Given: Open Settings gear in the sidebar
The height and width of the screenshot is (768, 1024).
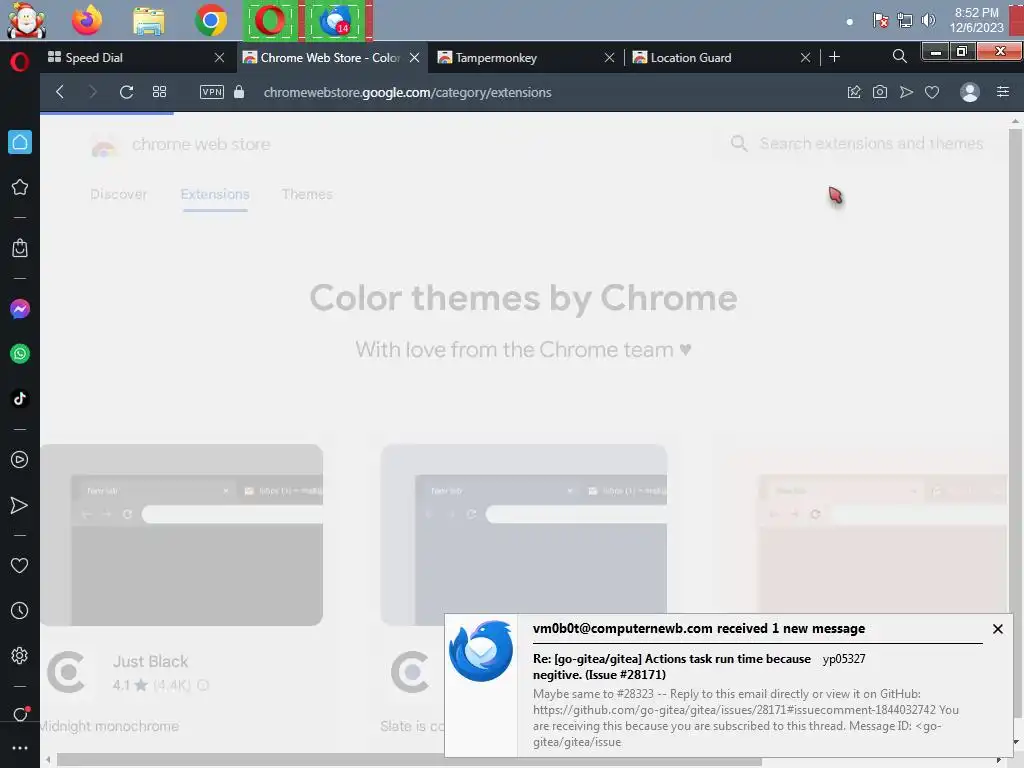Looking at the screenshot, I should (20, 656).
